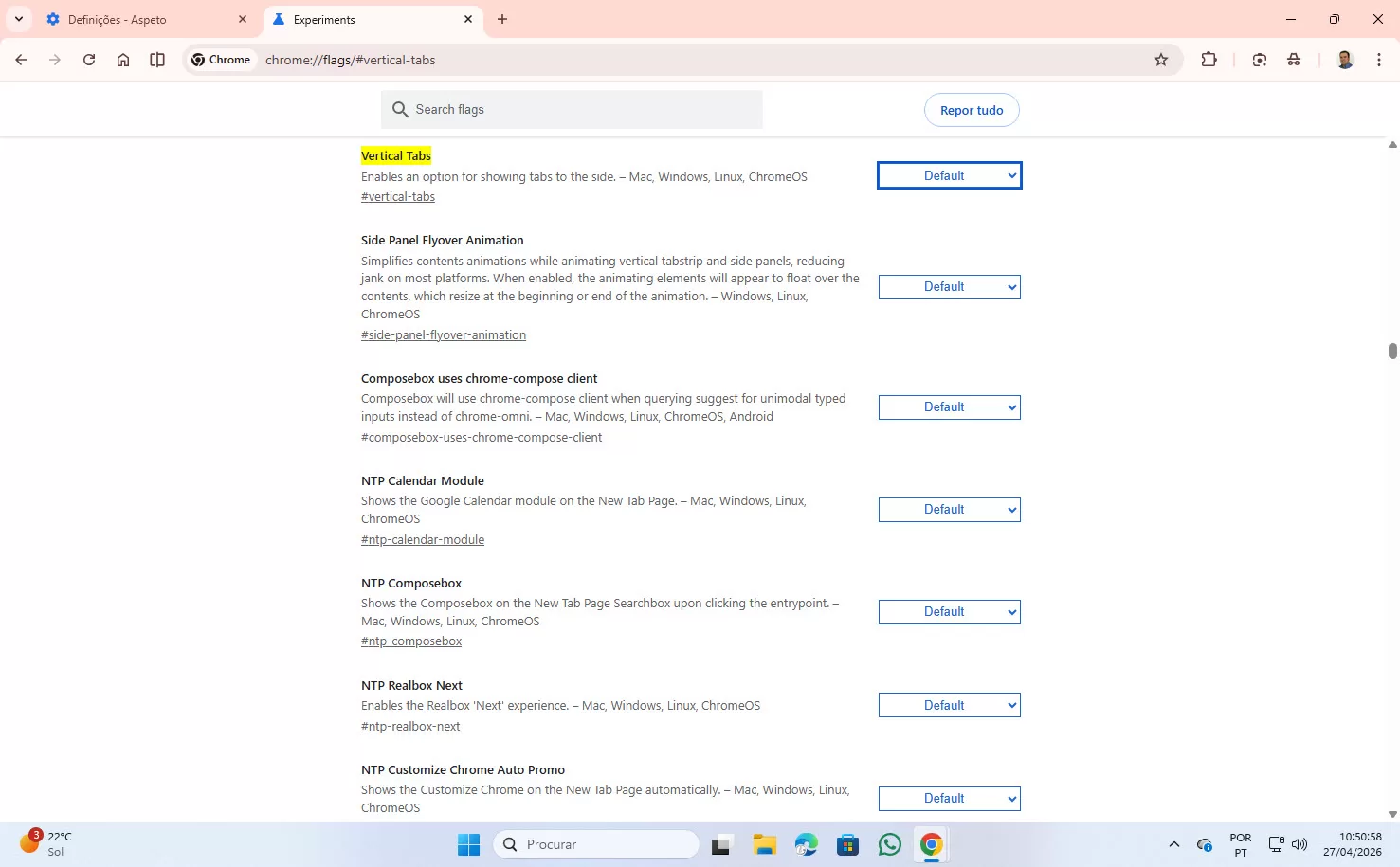Click the page's vertical scrollbar thumb
The height and width of the screenshot is (867, 1400).
[1391, 351]
